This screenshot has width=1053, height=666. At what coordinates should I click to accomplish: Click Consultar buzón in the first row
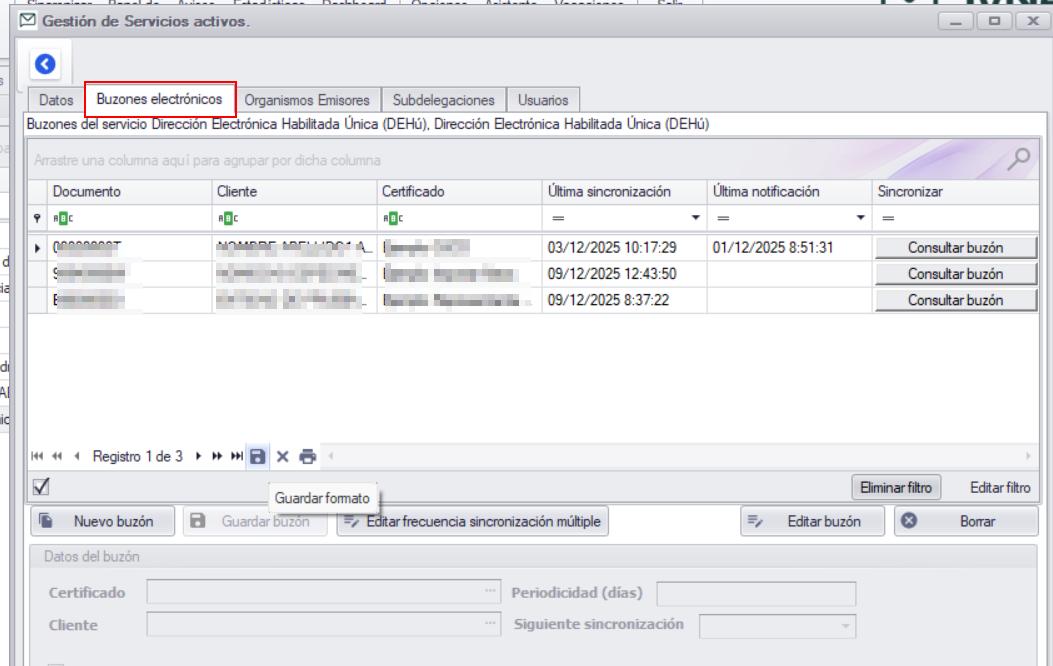[x=955, y=247]
